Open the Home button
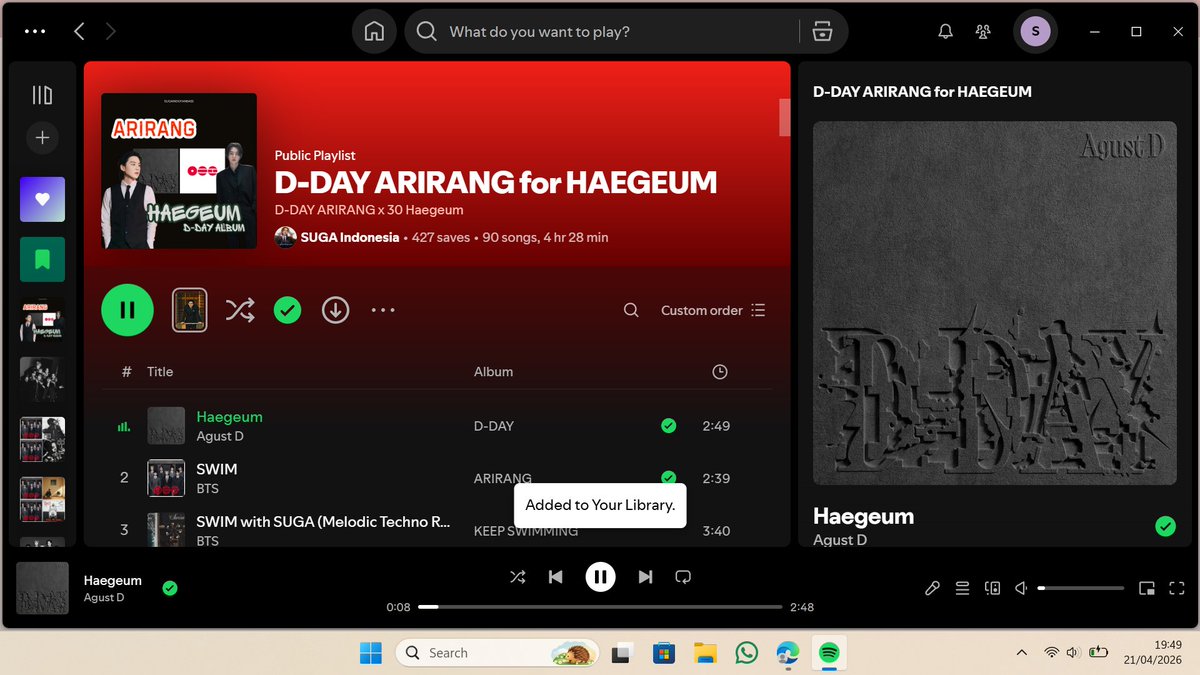1200x675 pixels. tap(374, 32)
